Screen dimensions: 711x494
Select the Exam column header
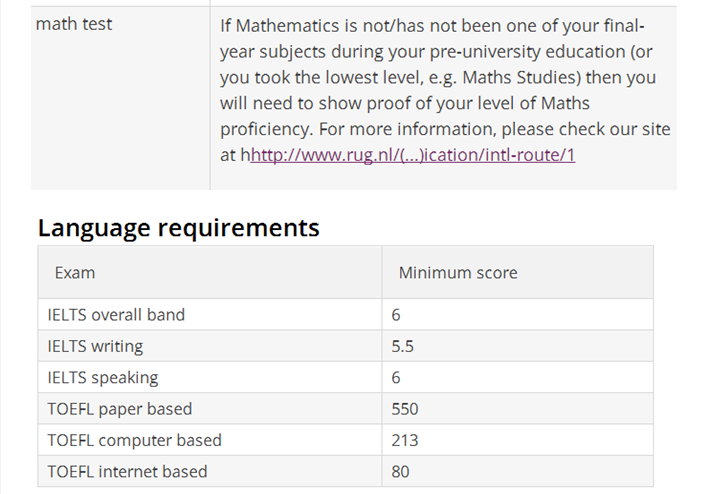point(75,273)
